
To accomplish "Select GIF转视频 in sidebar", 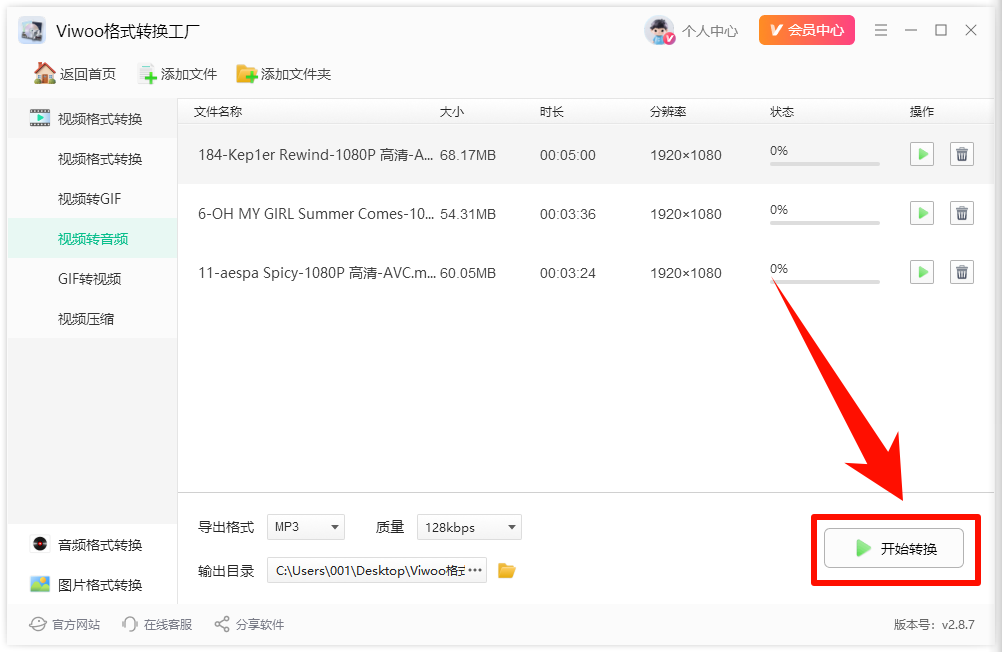I will point(93,279).
